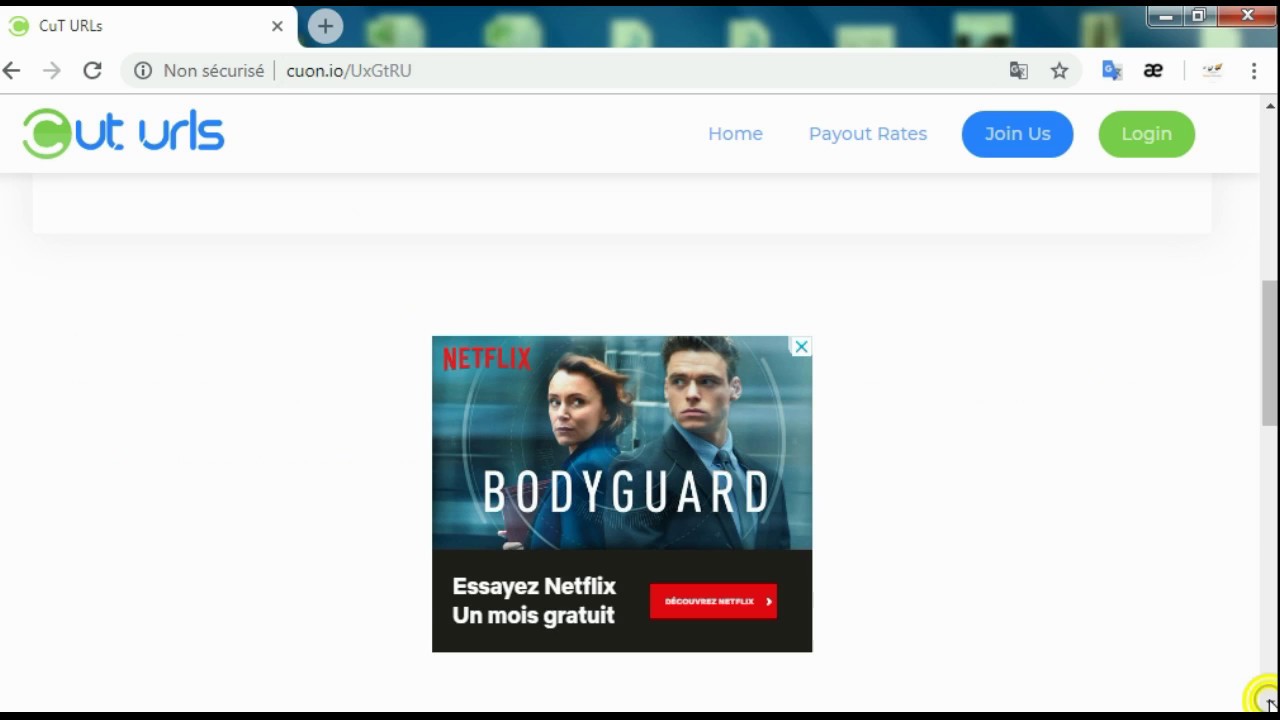Click the Netflix logo in the ad

(x=487, y=358)
